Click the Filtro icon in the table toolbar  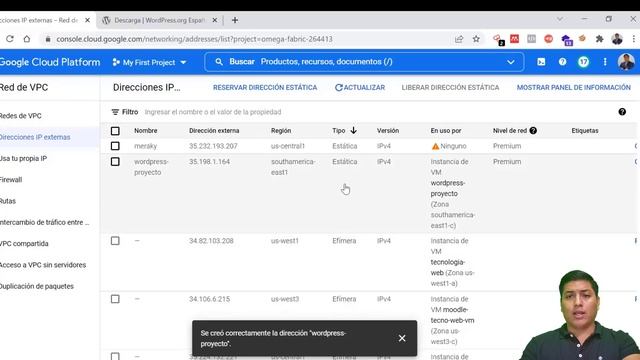tap(115, 112)
